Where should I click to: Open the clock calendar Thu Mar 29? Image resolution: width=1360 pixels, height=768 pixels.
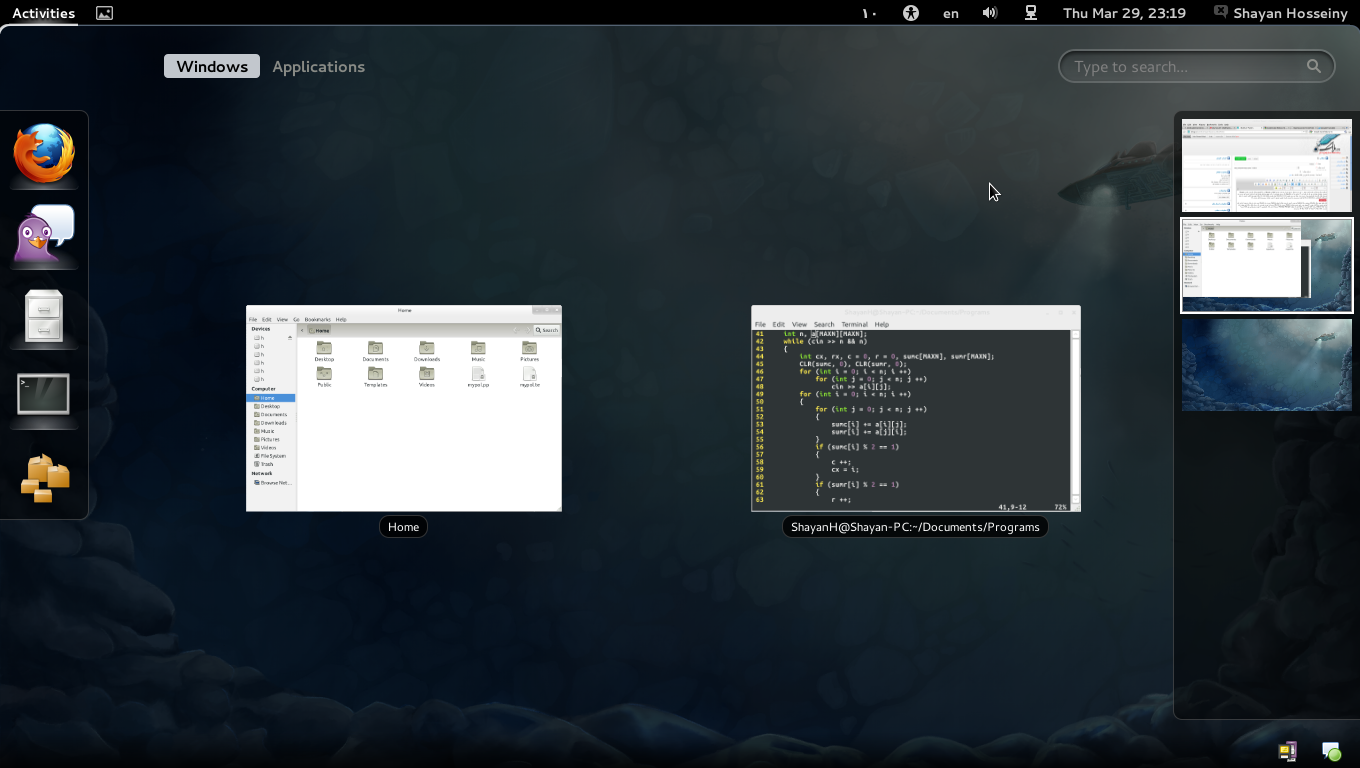click(1124, 13)
